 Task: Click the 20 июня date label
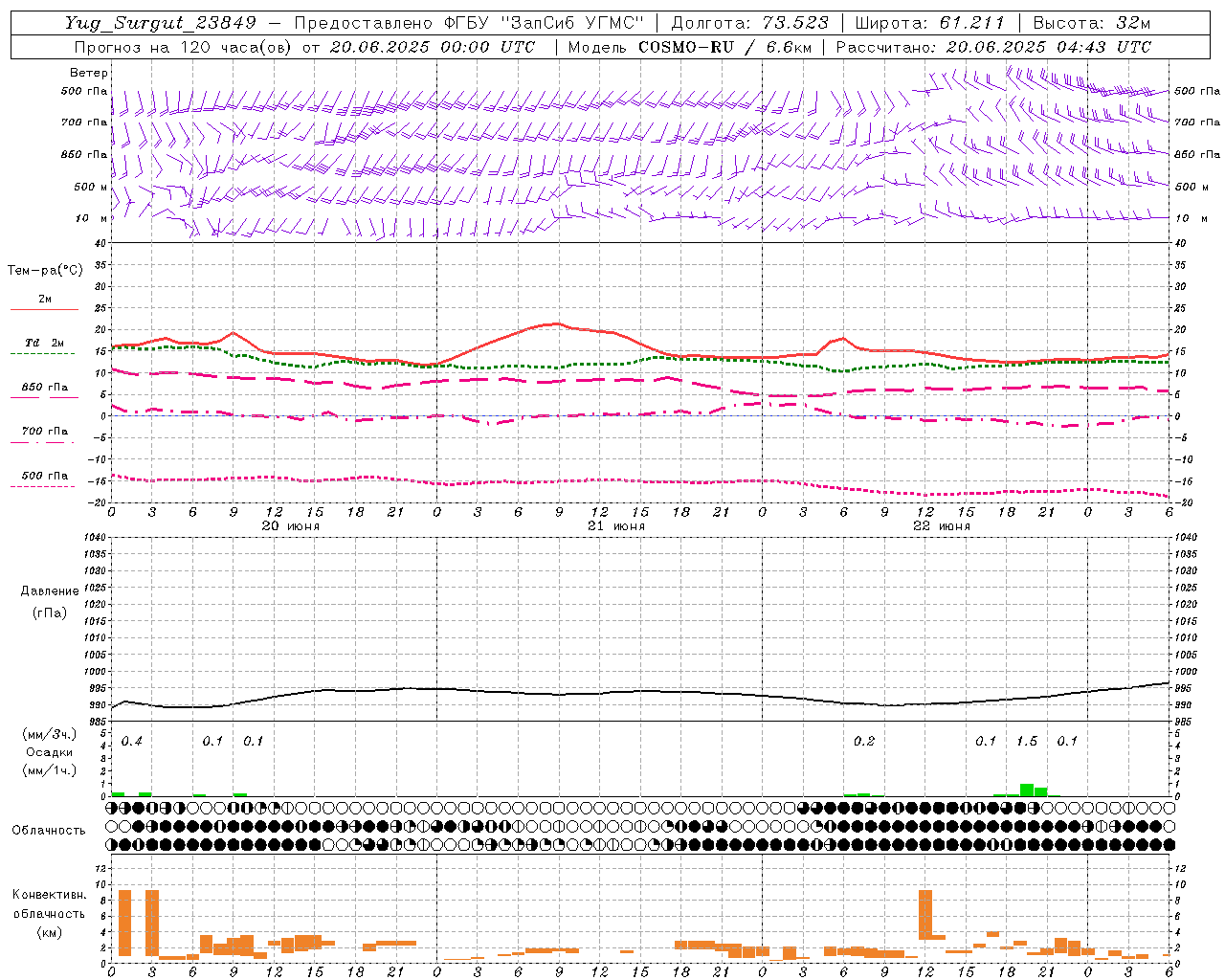[291, 526]
